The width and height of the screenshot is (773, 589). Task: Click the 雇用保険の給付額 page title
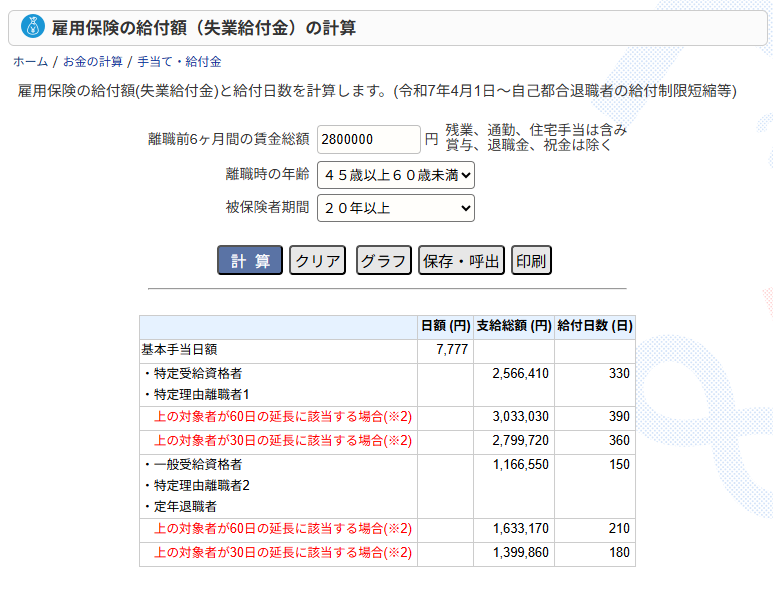[203, 28]
